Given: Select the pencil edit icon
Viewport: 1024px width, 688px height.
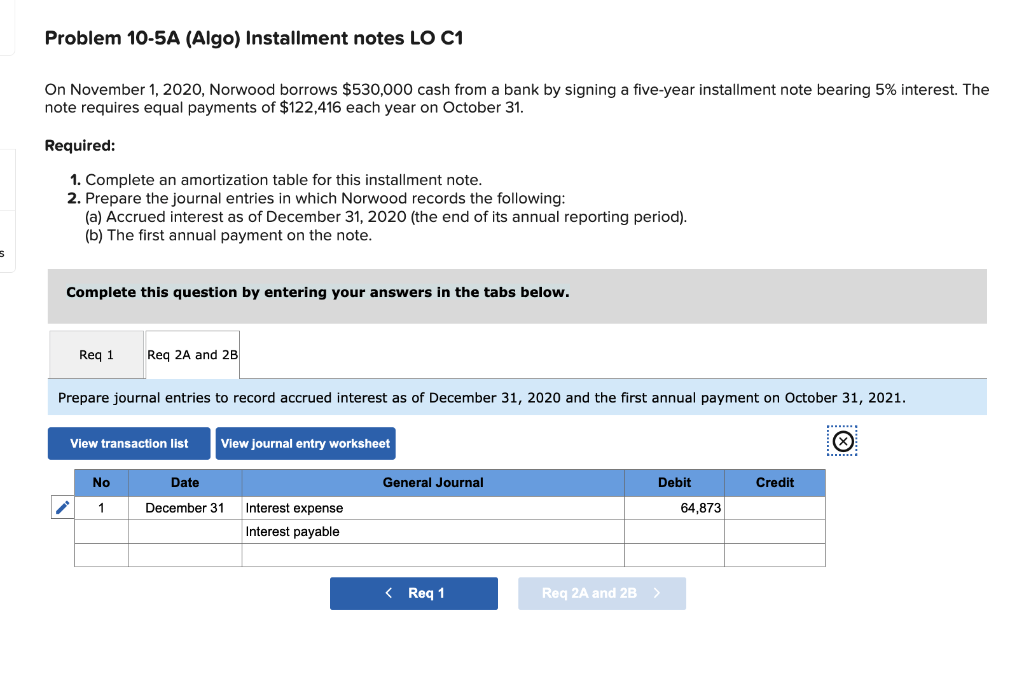Looking at the screenshot, I should 62,507.
